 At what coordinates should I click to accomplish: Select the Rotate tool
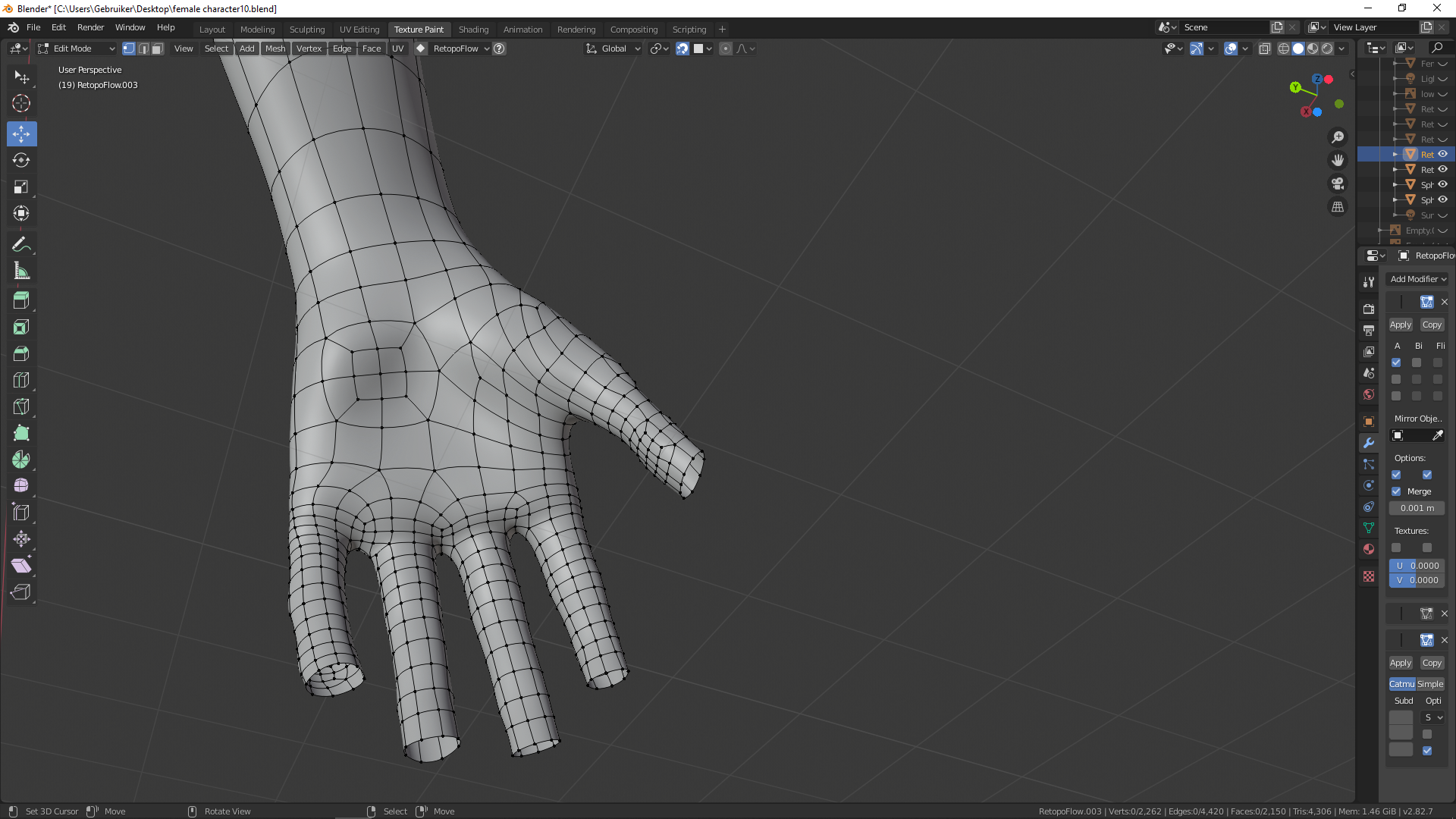[x=21, y=160]
